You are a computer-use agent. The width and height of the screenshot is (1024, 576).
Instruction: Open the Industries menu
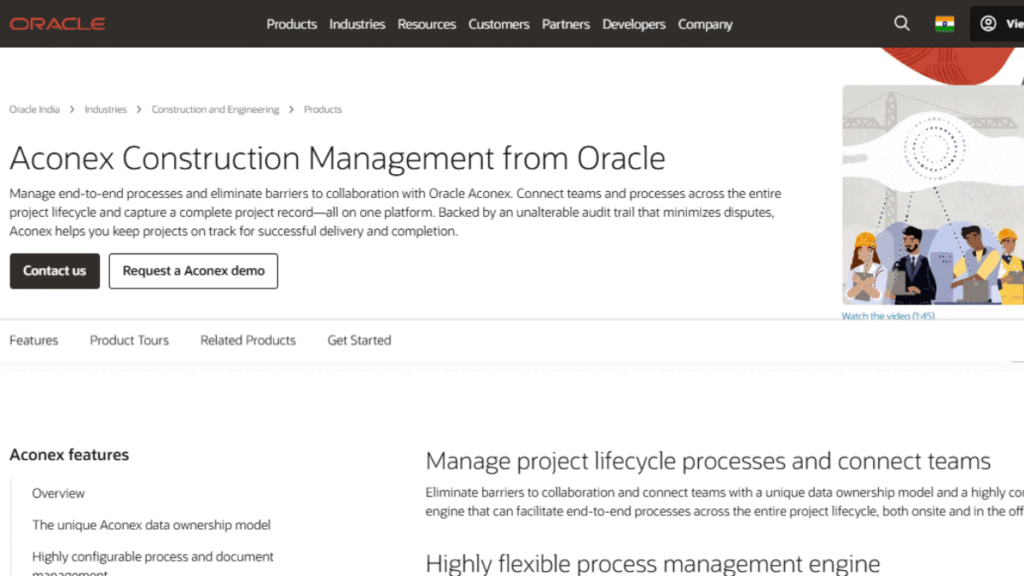click(357, 24)
